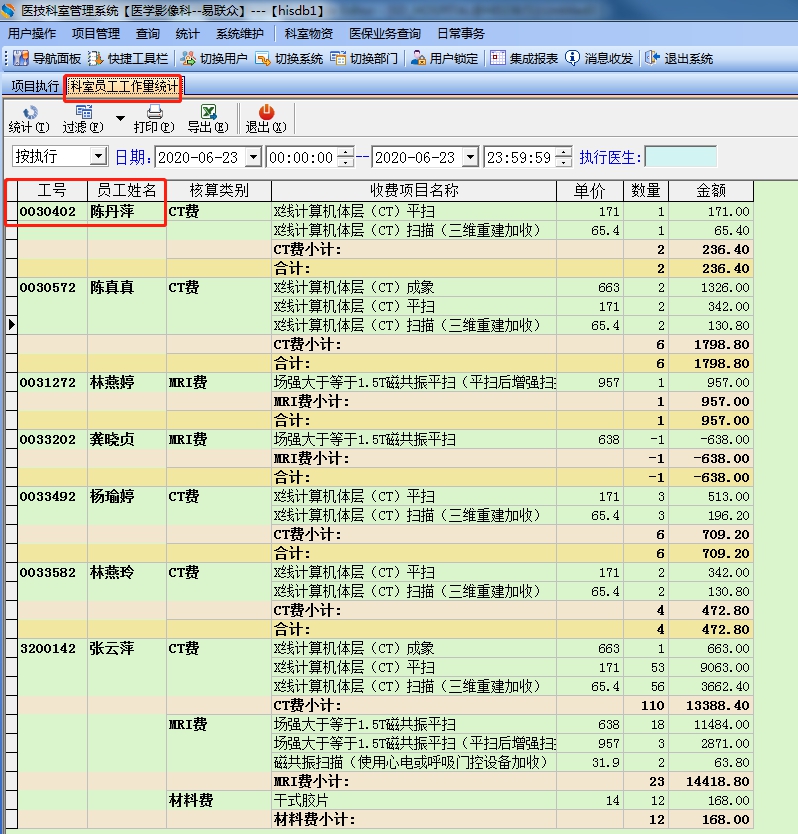The height and width of the screenshot is (834, 798).
Task: Click the amount 13388.40 cell
Action: 711,706
